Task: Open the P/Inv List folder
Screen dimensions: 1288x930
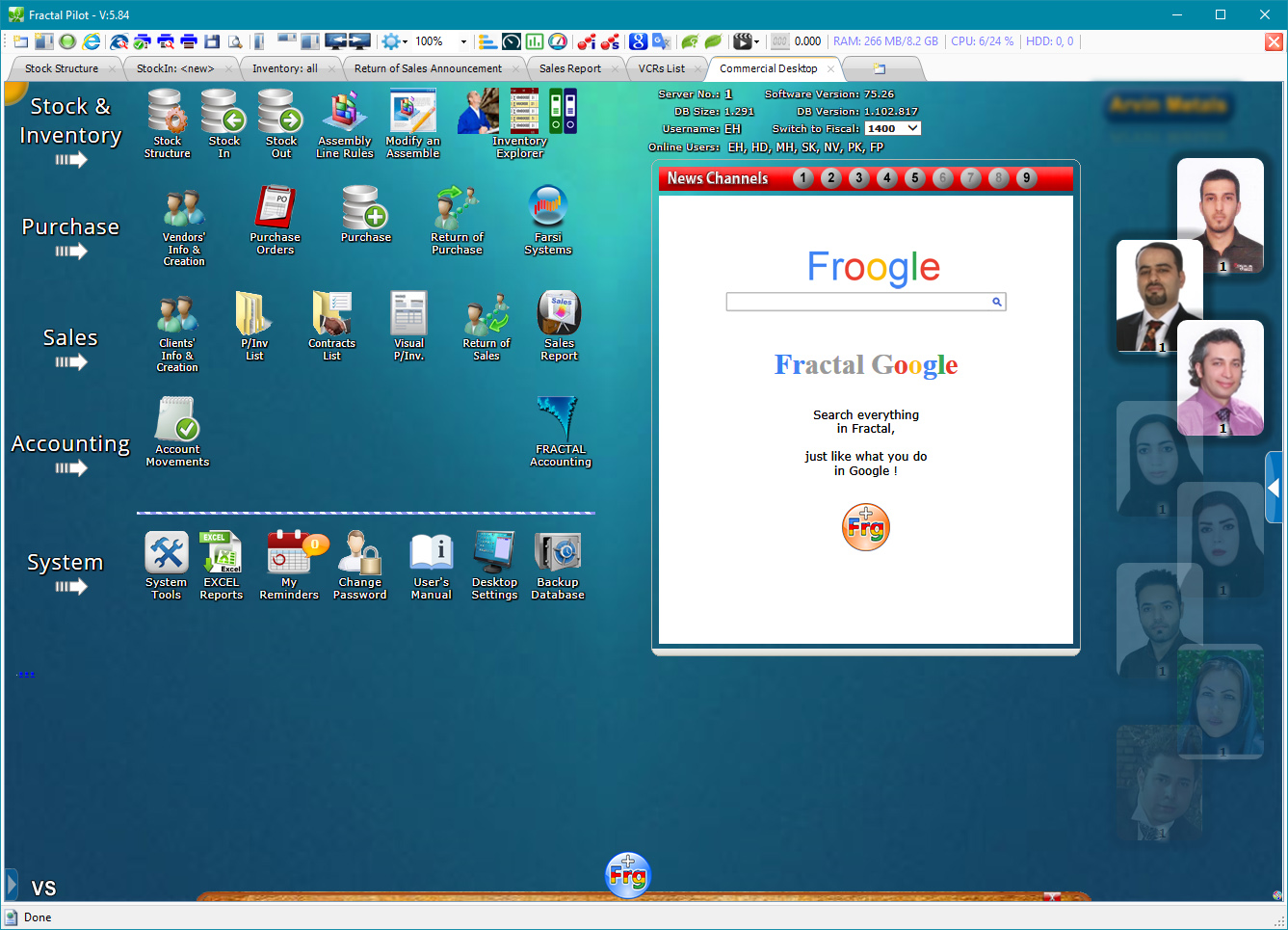Action: (253, 327)
